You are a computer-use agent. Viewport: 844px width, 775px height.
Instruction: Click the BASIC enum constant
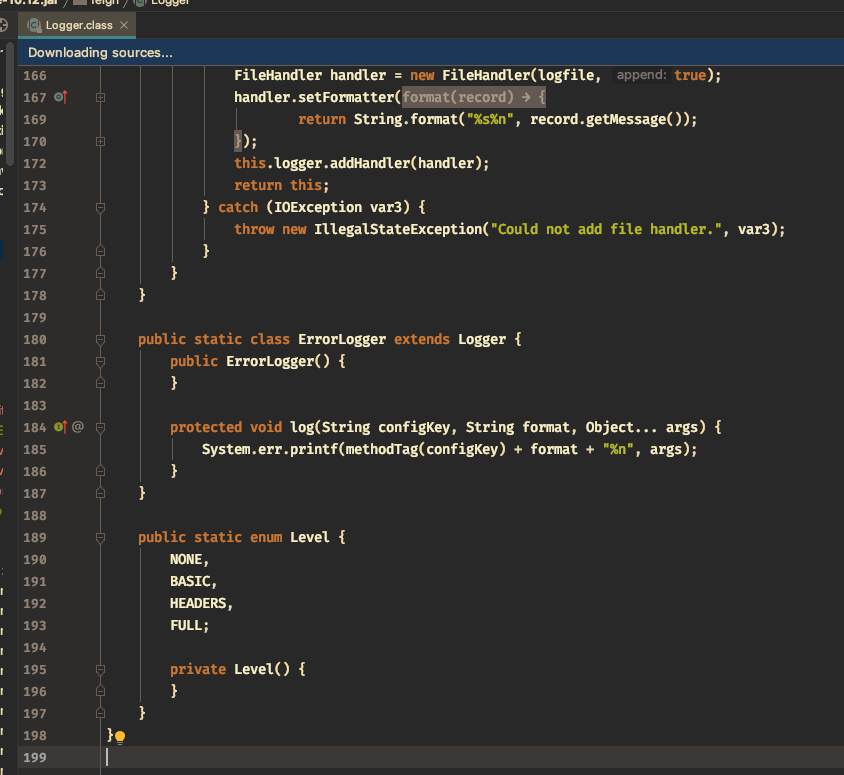[x=190, y=582]
